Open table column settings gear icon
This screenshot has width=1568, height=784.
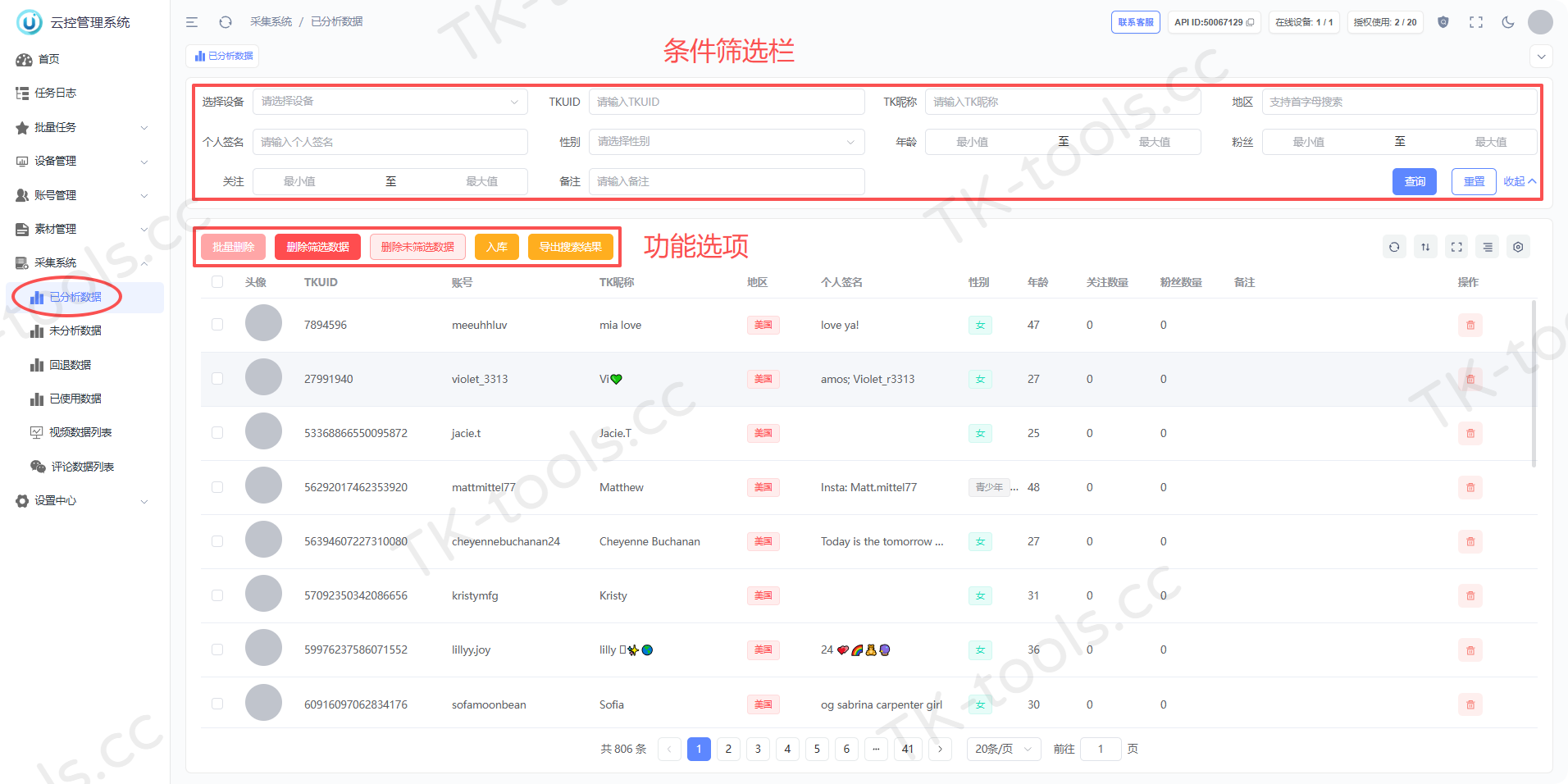coord(1518,247)
